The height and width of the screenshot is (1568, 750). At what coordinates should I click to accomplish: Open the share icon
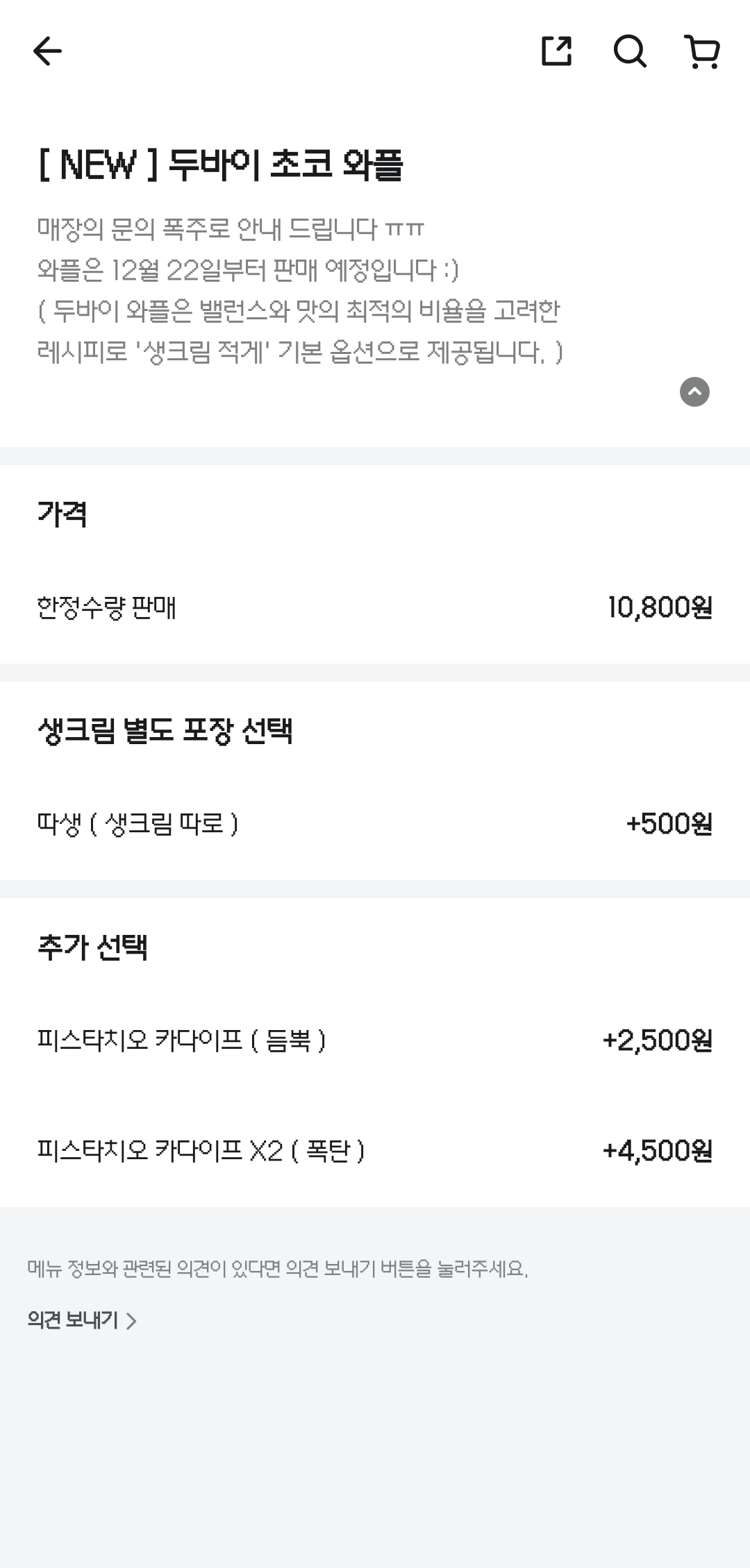pos(556,51)
